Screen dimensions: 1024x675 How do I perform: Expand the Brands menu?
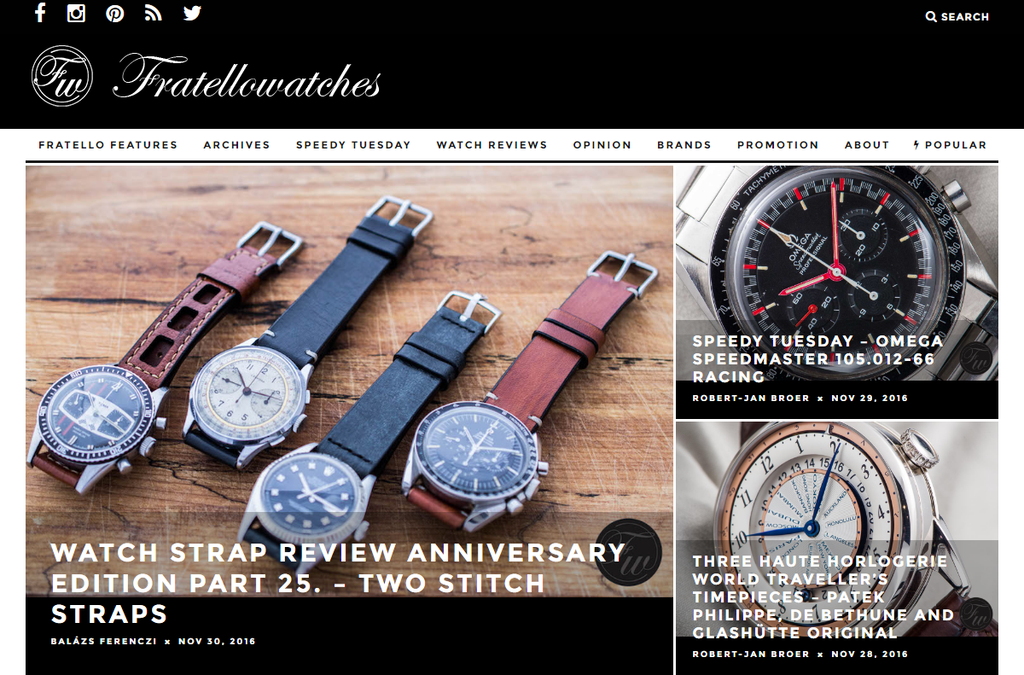pos(684,145)
